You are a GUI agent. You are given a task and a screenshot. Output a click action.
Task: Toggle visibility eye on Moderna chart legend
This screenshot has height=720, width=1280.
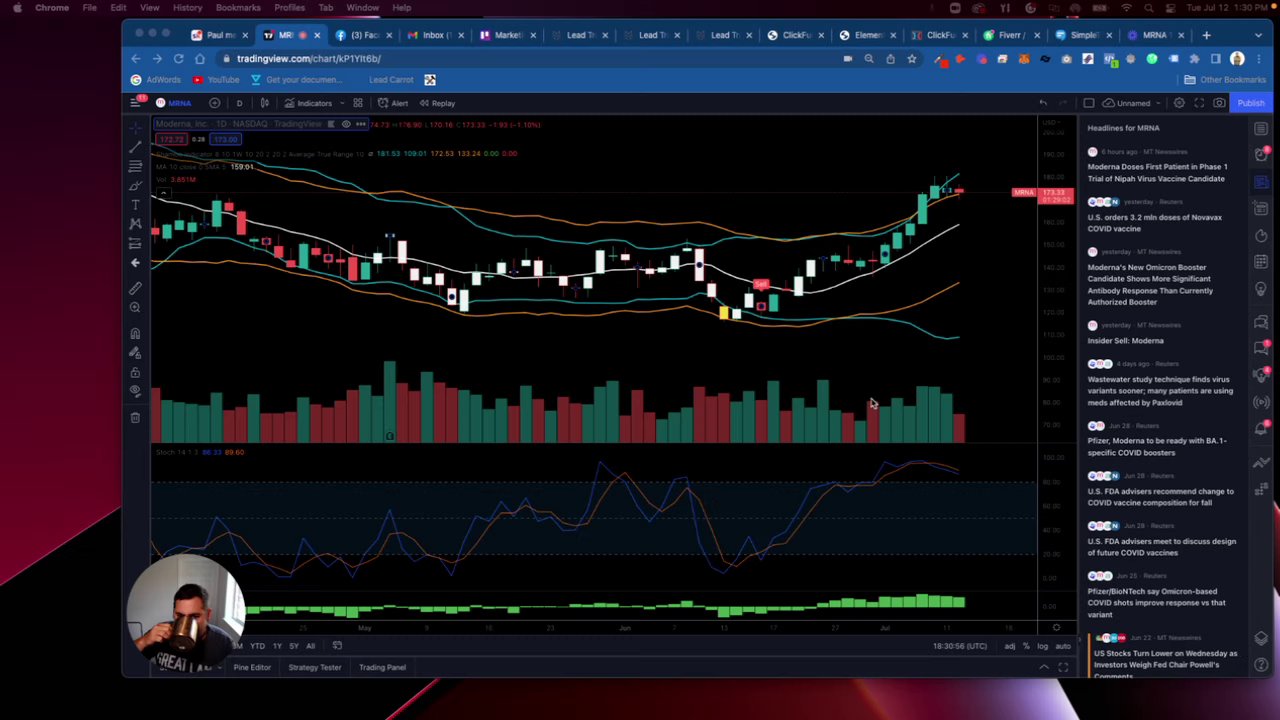coord(346,124)
